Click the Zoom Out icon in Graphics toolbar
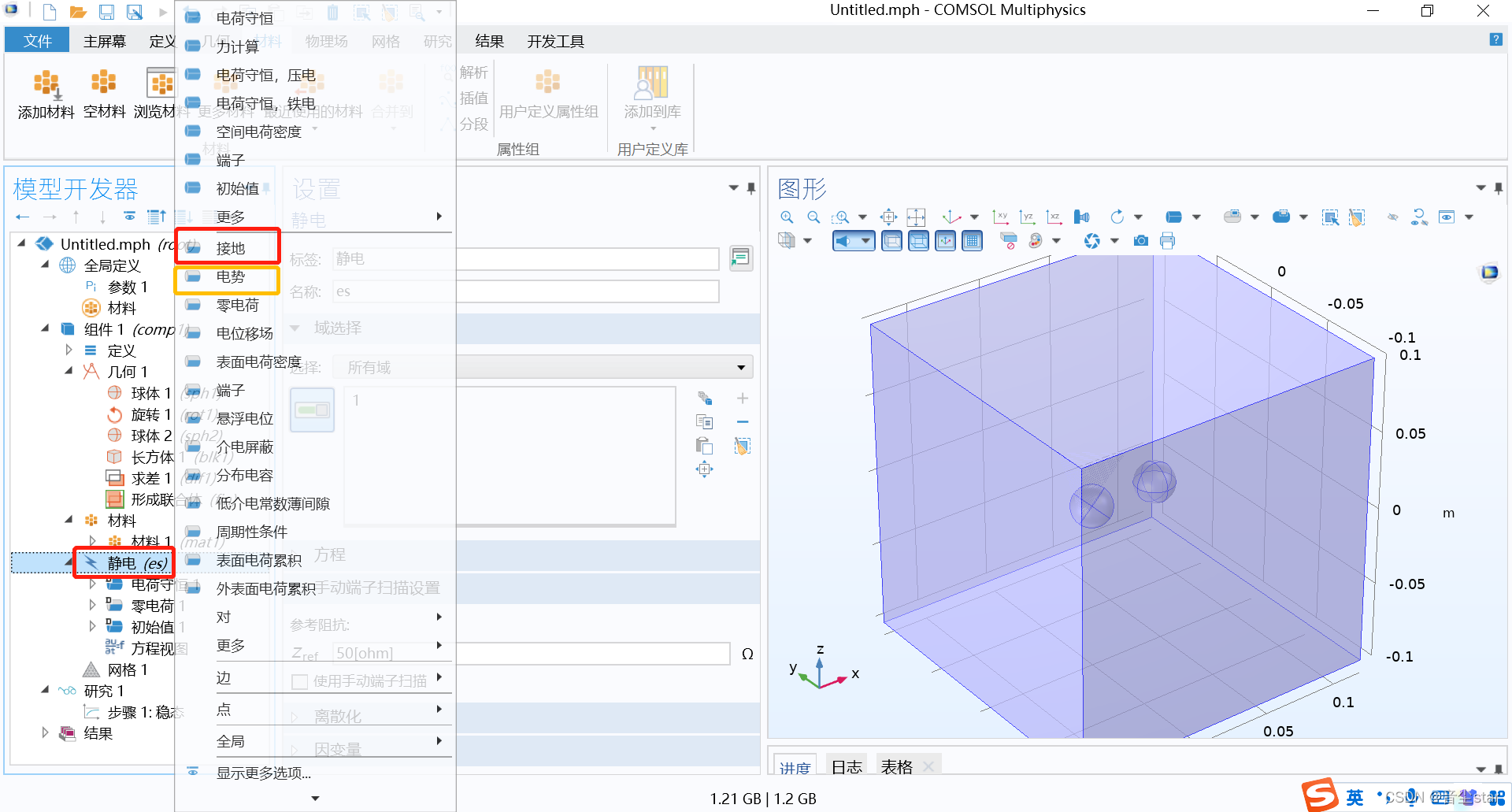The height and width of the screenshot is (812, 1512). pyautogui.click(x=813, y=217)
